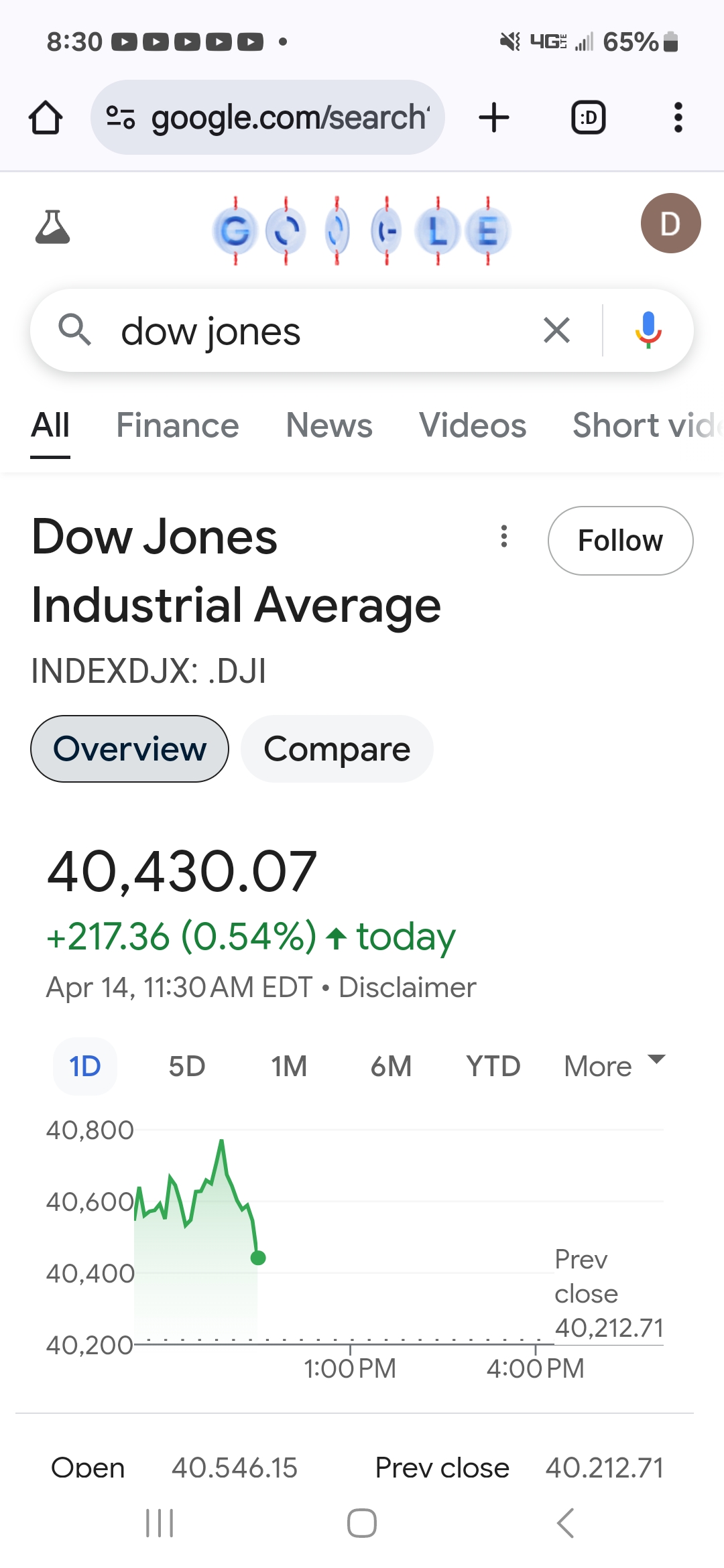Open the browser three-dot menu
724x1568 pixels.
tap(678, 118)
